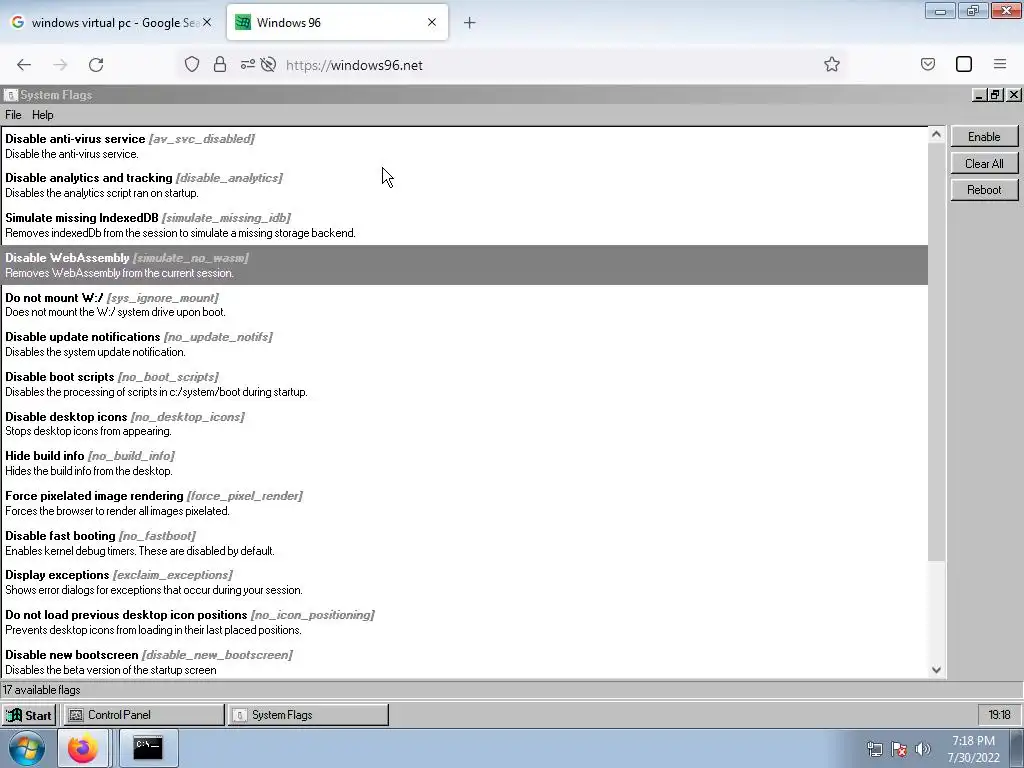Click the Enable button

point(984,136)
